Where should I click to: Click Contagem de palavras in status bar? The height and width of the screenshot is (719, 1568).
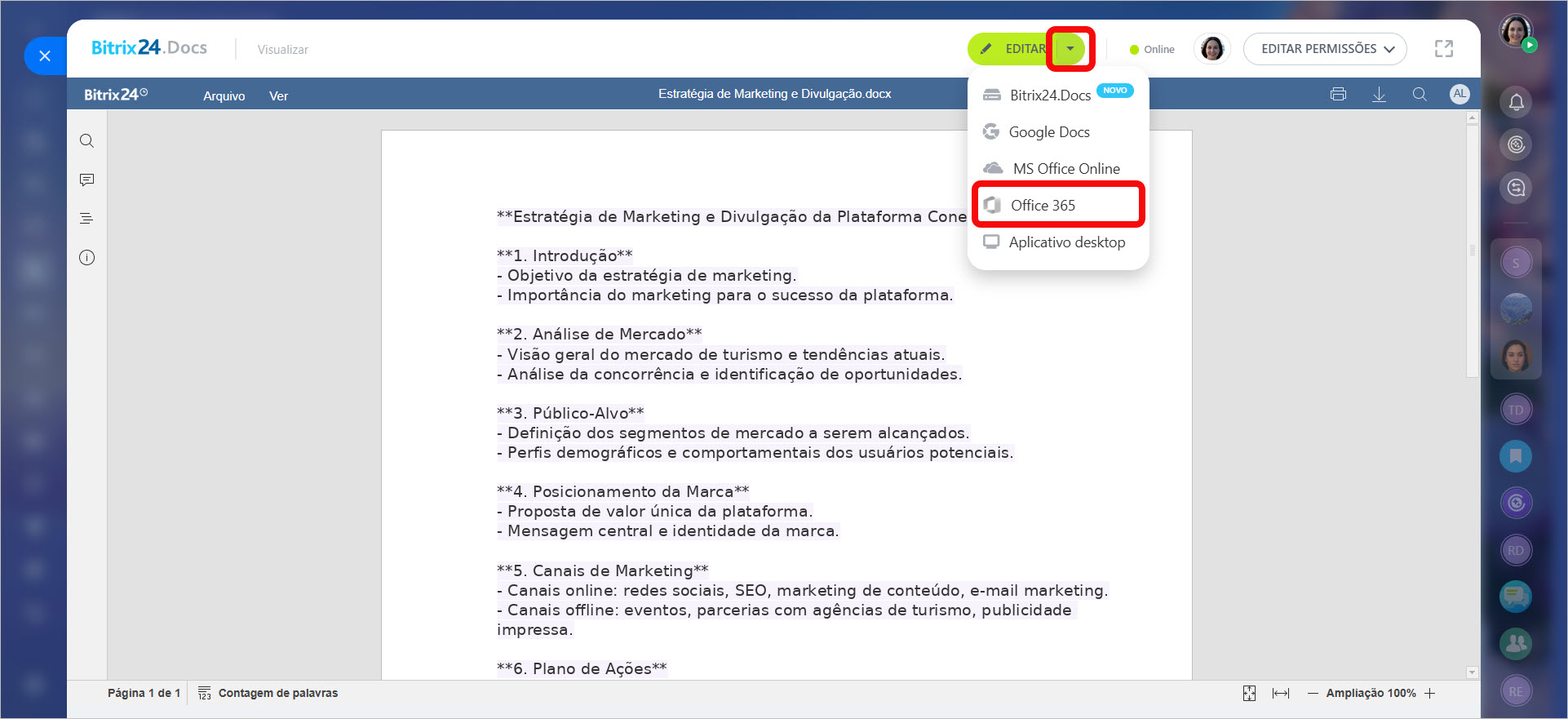(268, 693)
